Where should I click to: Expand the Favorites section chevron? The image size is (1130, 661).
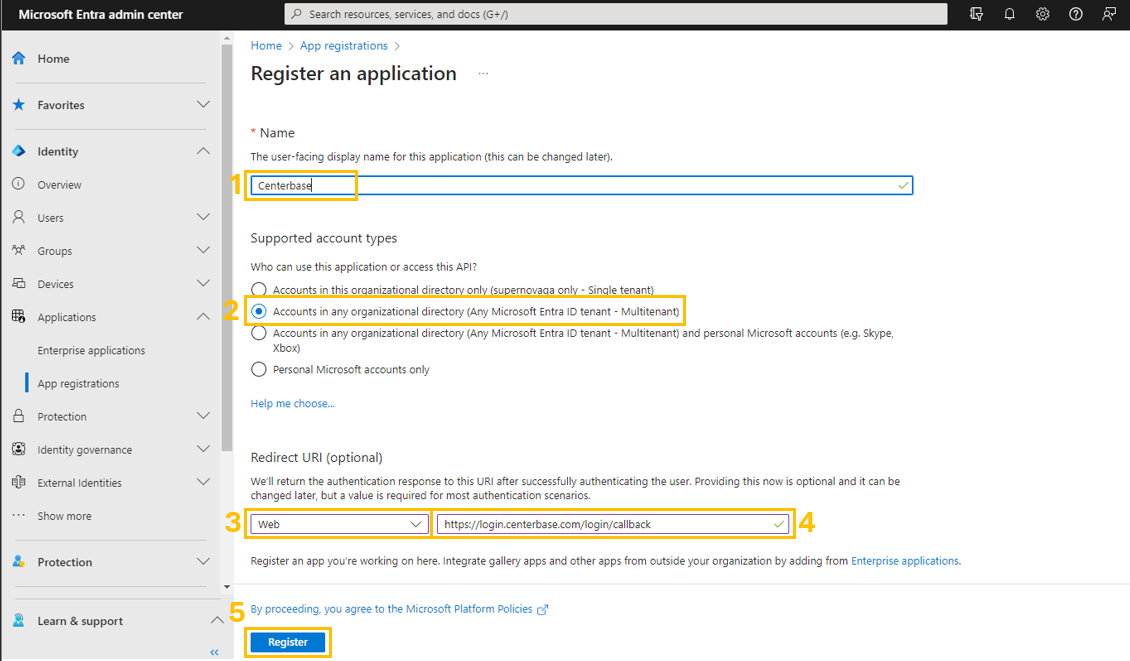point(203,105)
